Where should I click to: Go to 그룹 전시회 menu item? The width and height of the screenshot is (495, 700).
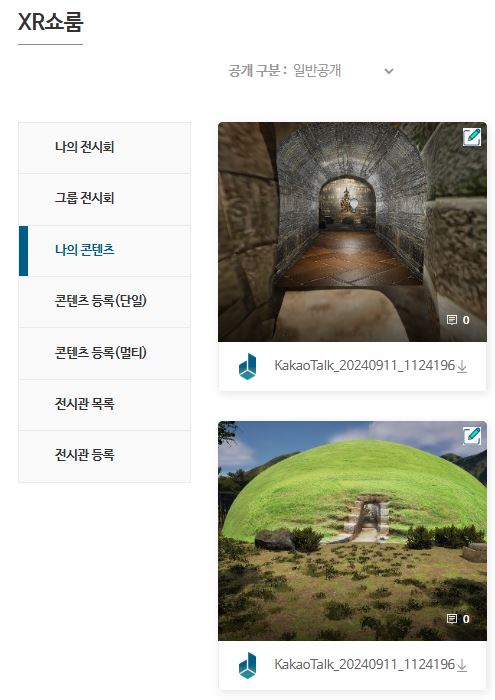click(x=104, y=199)
